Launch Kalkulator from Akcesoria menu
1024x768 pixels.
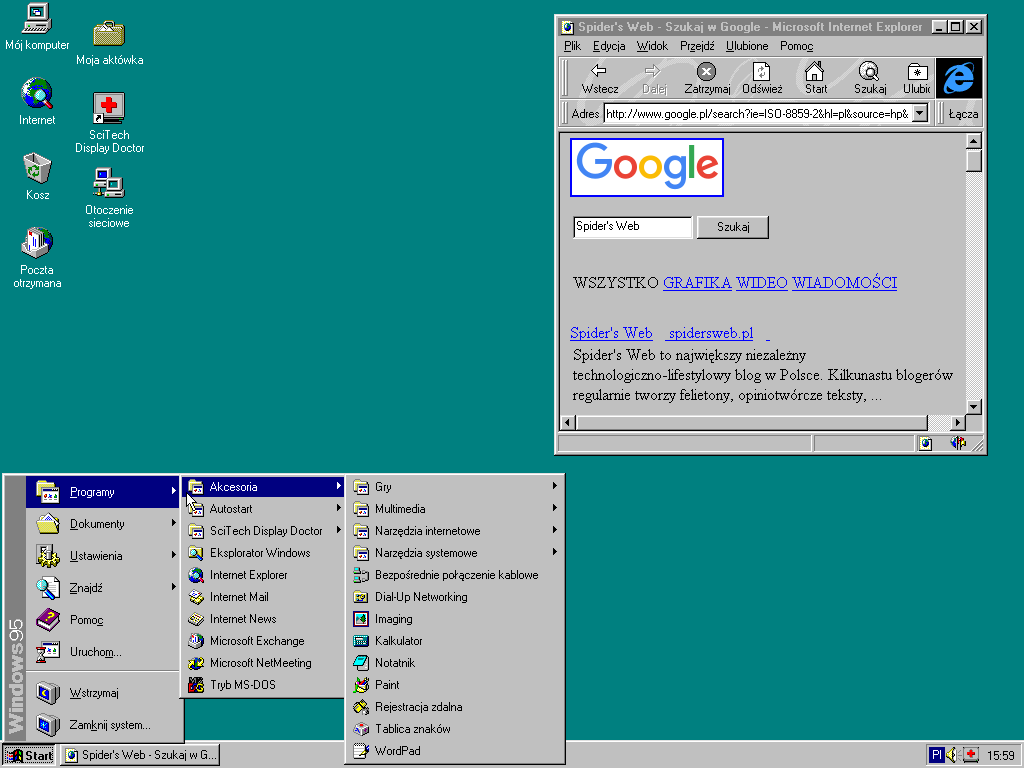coord(455,641)
